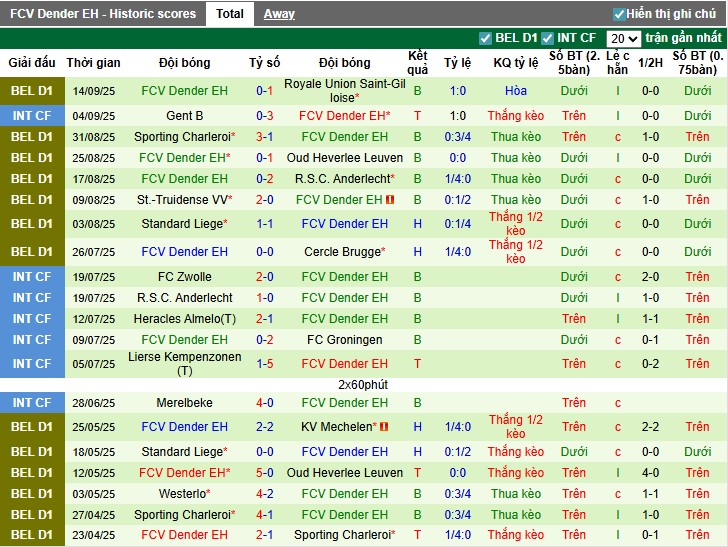Click the BEL D1 badge on 14/09/25 row

pos(31,91)
